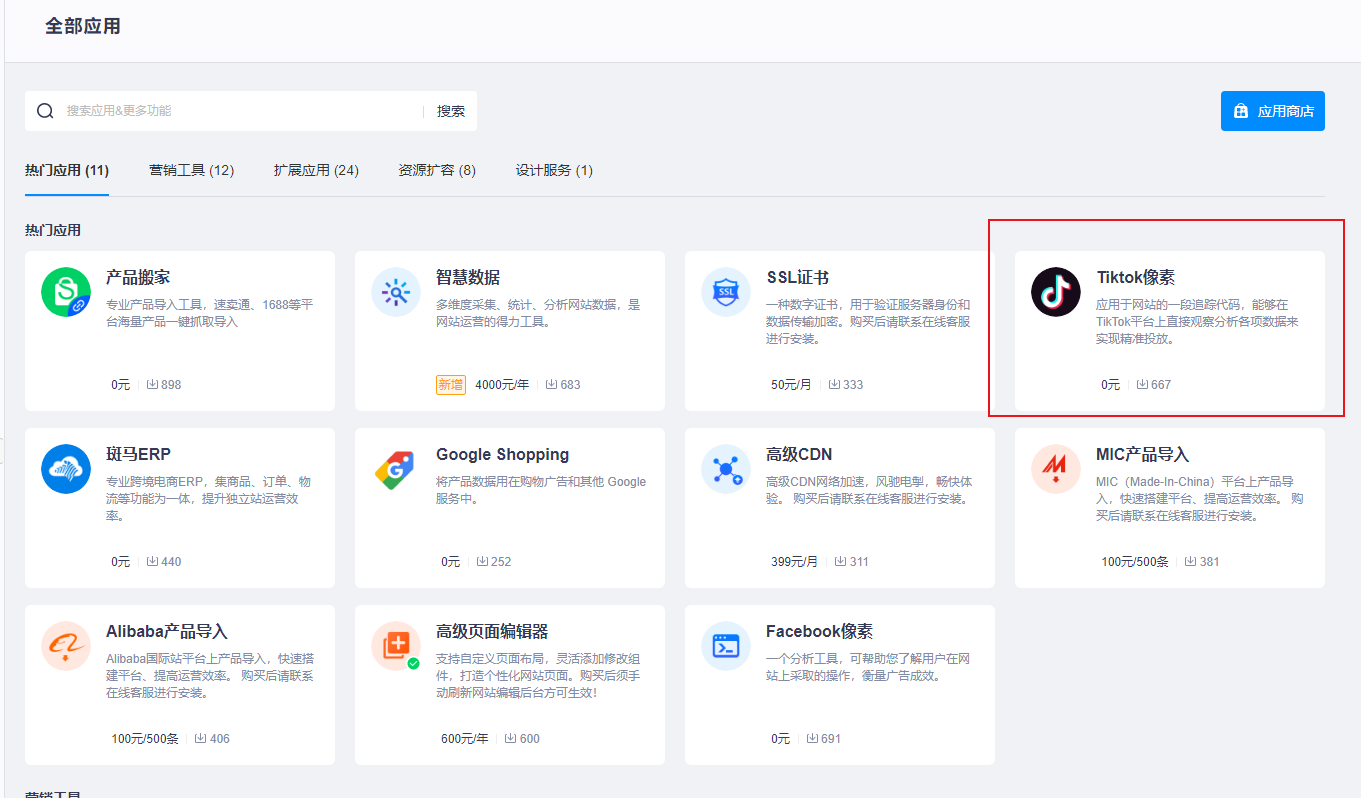The width and height of the screenshot is (1361, 798).
Task: Click the 4000元/年 price text
Action: 502,384
